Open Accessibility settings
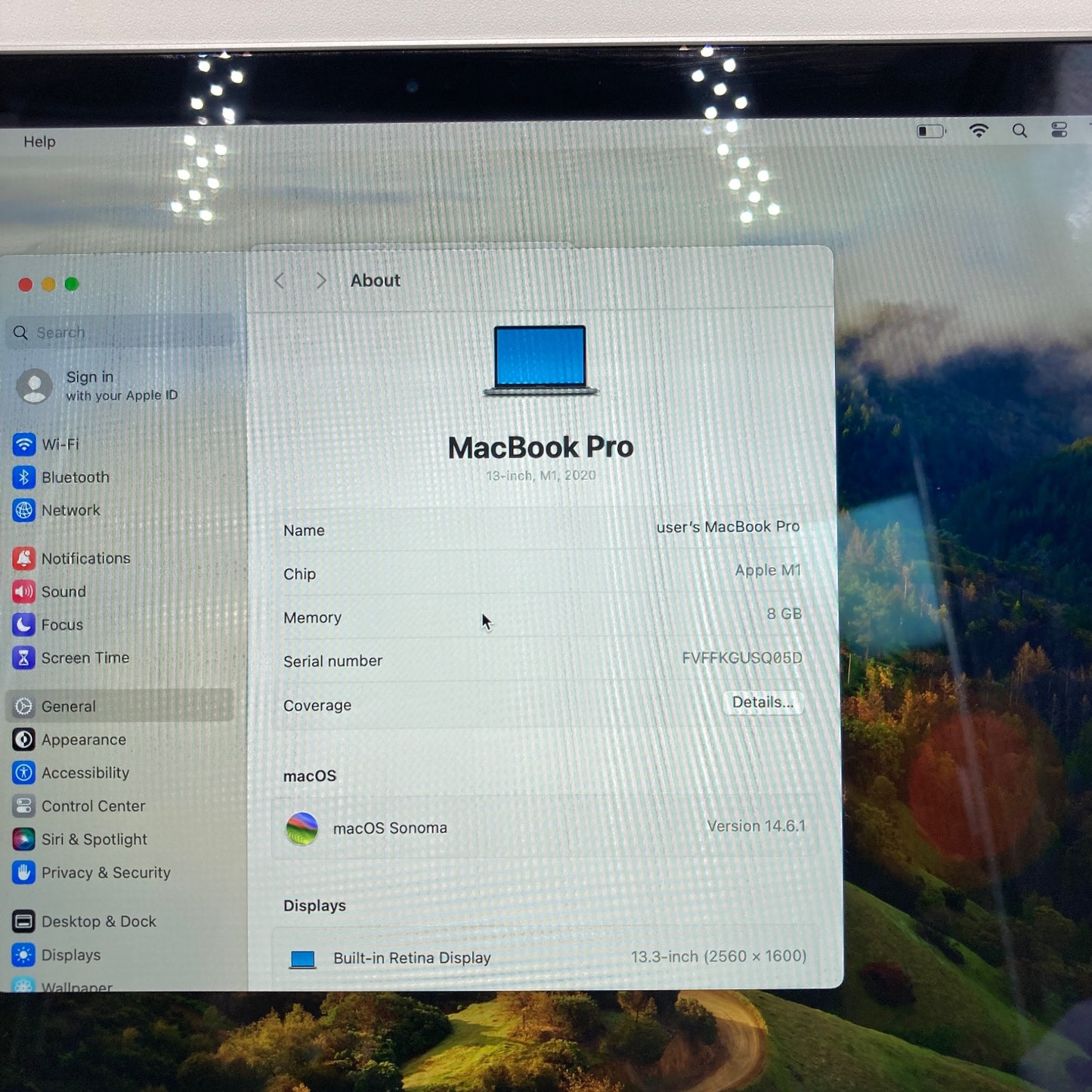The image size is (1092, 1092). pyautogui.click(x=85, y=773)
